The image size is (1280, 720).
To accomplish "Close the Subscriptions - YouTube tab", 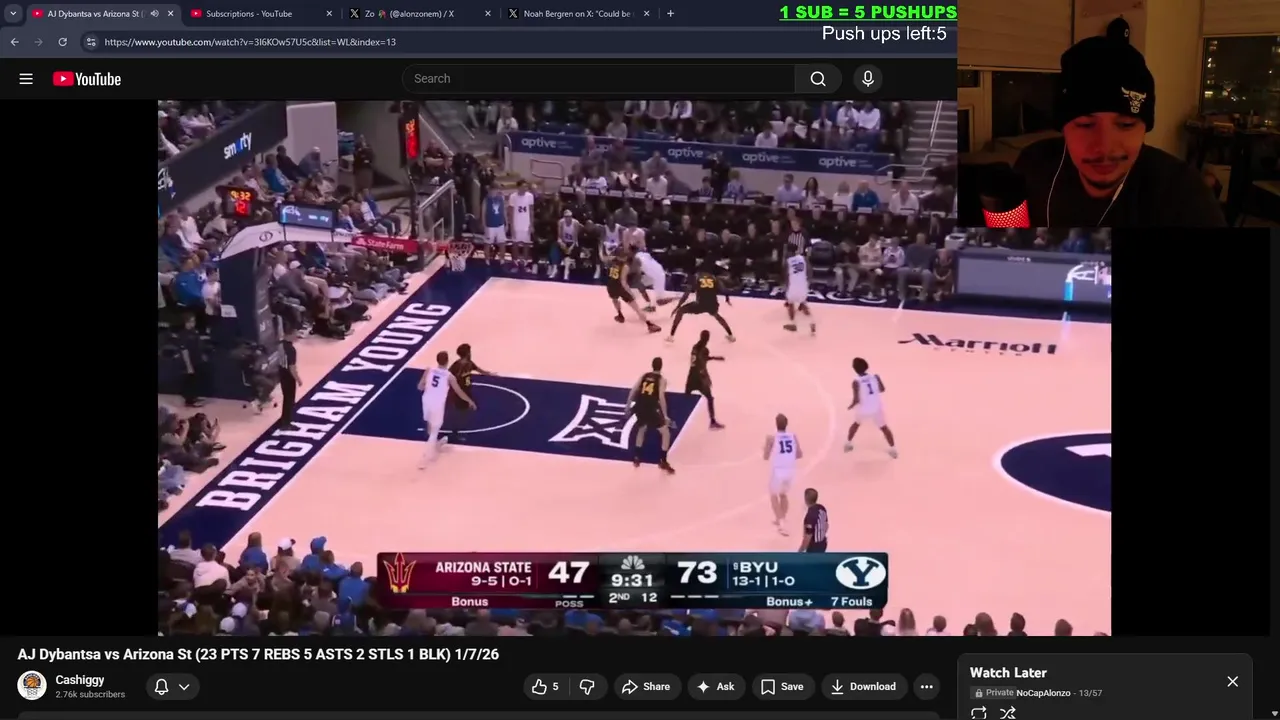I will (329, 14).
